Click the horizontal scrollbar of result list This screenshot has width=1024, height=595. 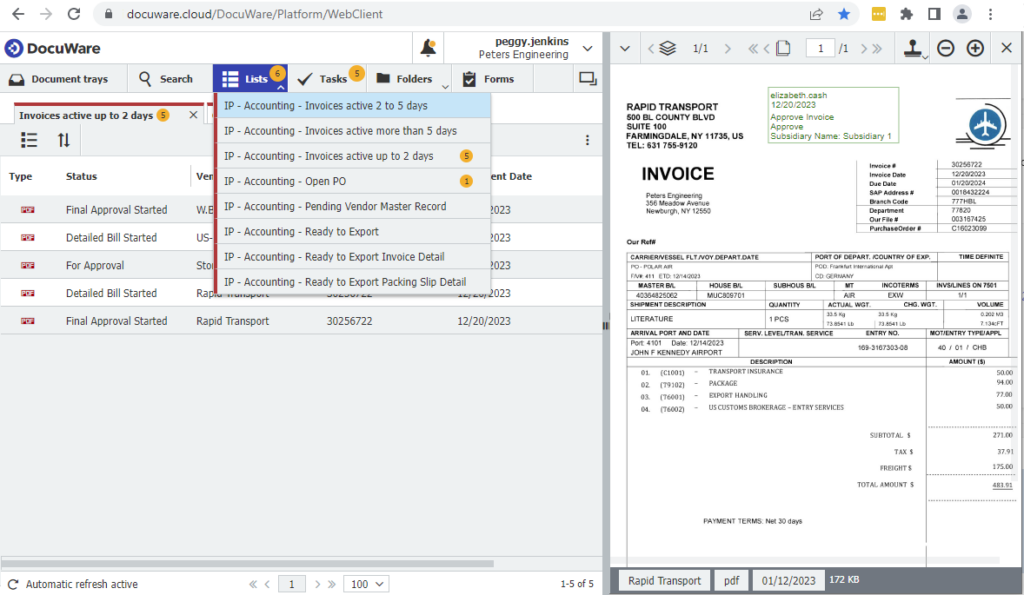pyautogui.click(x=248, y=563)
